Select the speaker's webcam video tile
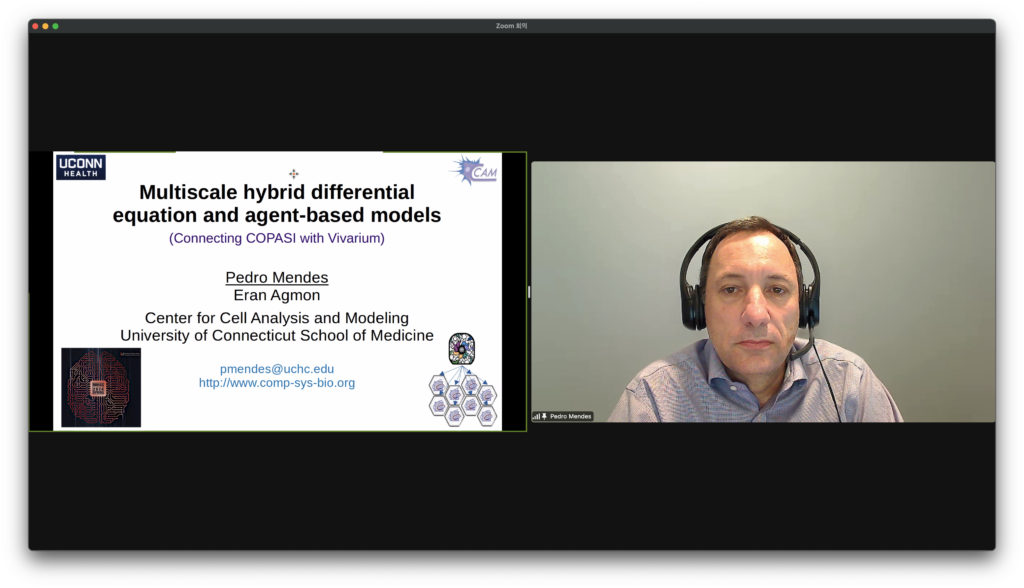The image size is (1024, 588). point(762,291)
